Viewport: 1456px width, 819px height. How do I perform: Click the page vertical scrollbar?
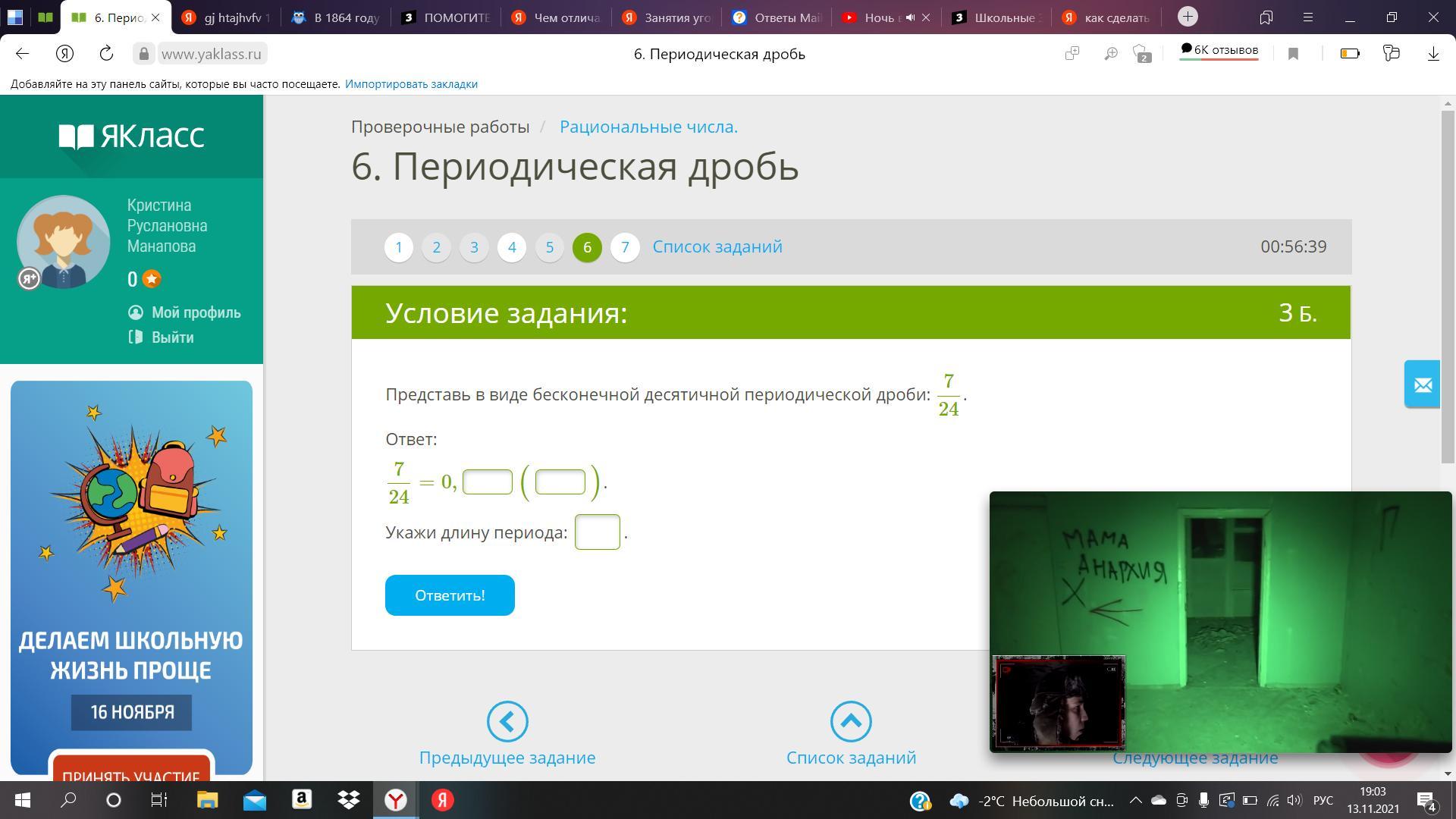1448,288
